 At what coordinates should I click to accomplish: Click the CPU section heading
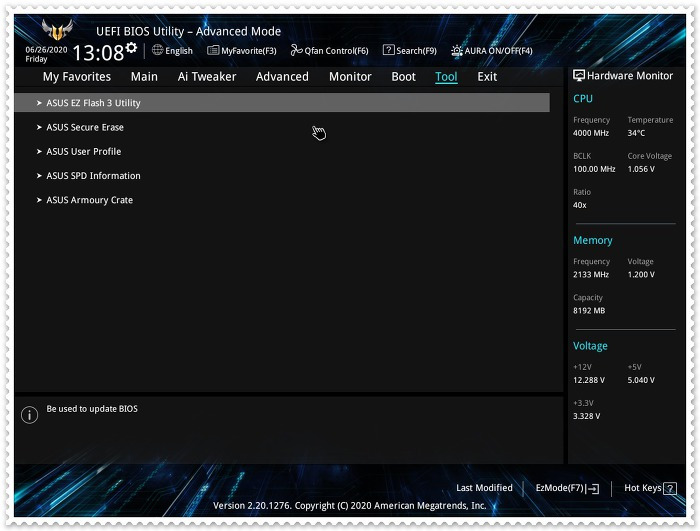(x=583, y=99)
